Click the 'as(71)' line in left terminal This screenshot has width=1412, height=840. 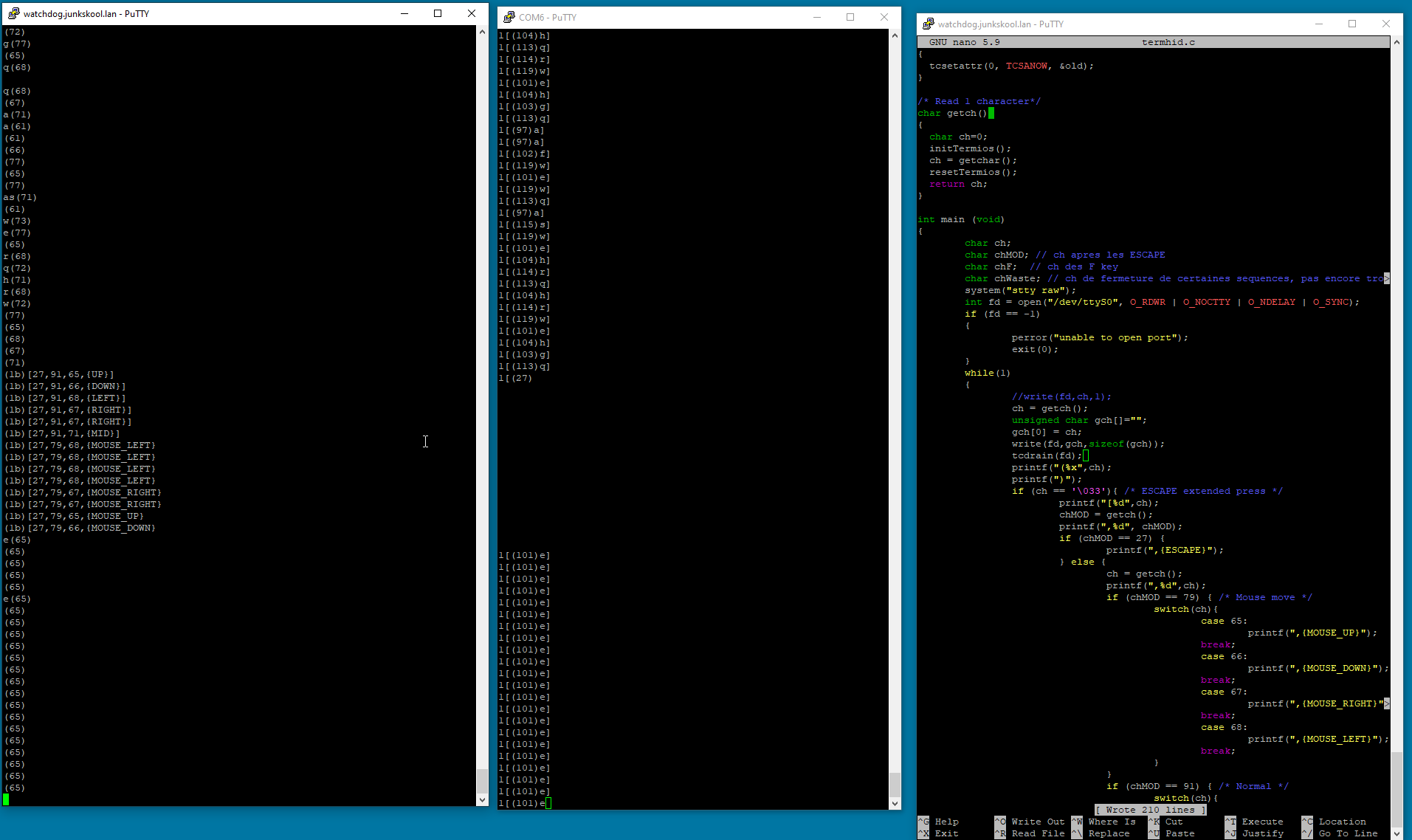point(20,197)
